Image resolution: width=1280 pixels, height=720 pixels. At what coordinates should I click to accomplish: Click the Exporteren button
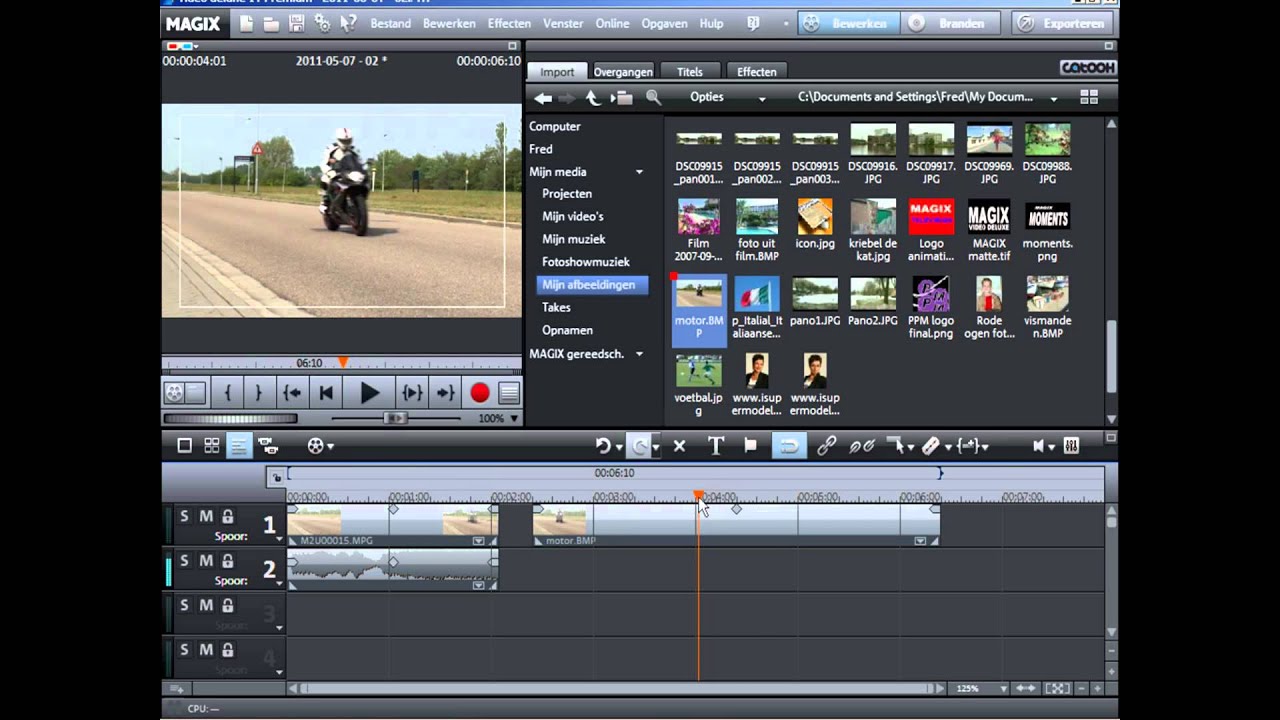1064,23
